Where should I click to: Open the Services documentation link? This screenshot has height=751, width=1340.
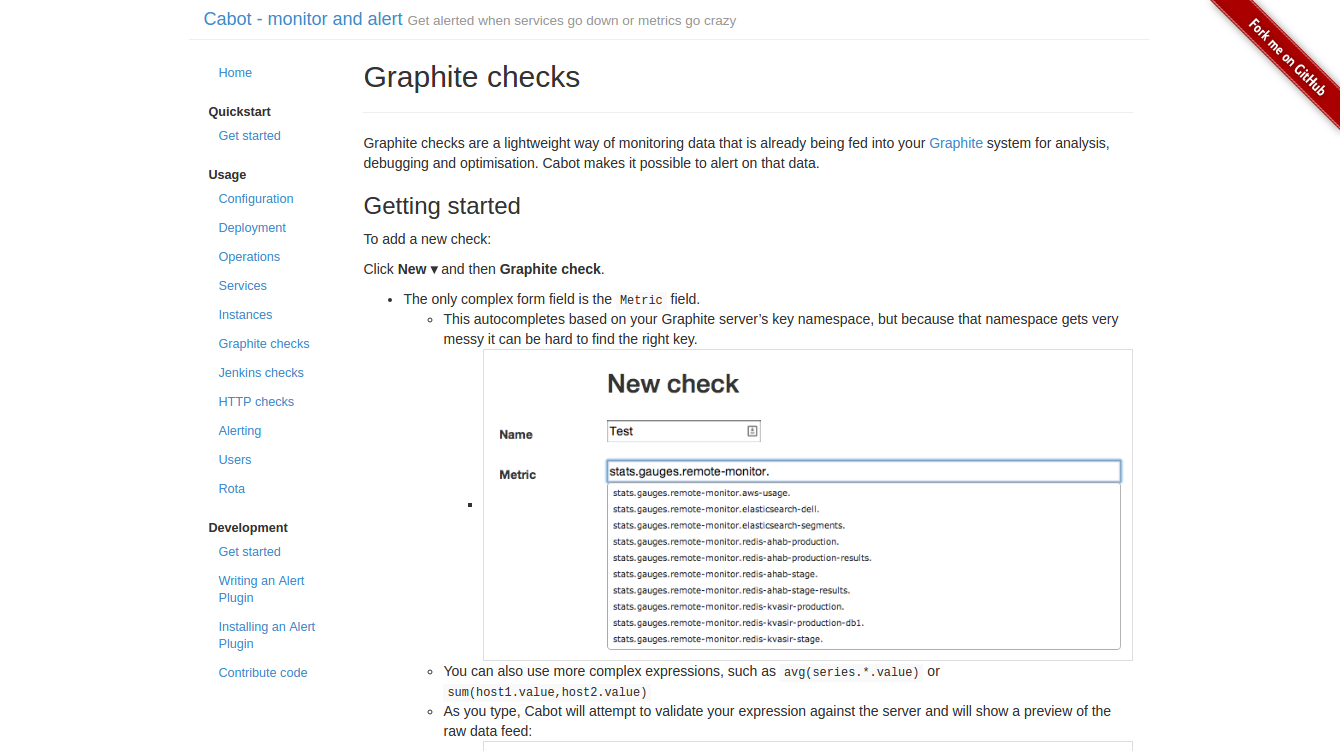[243, 286]
